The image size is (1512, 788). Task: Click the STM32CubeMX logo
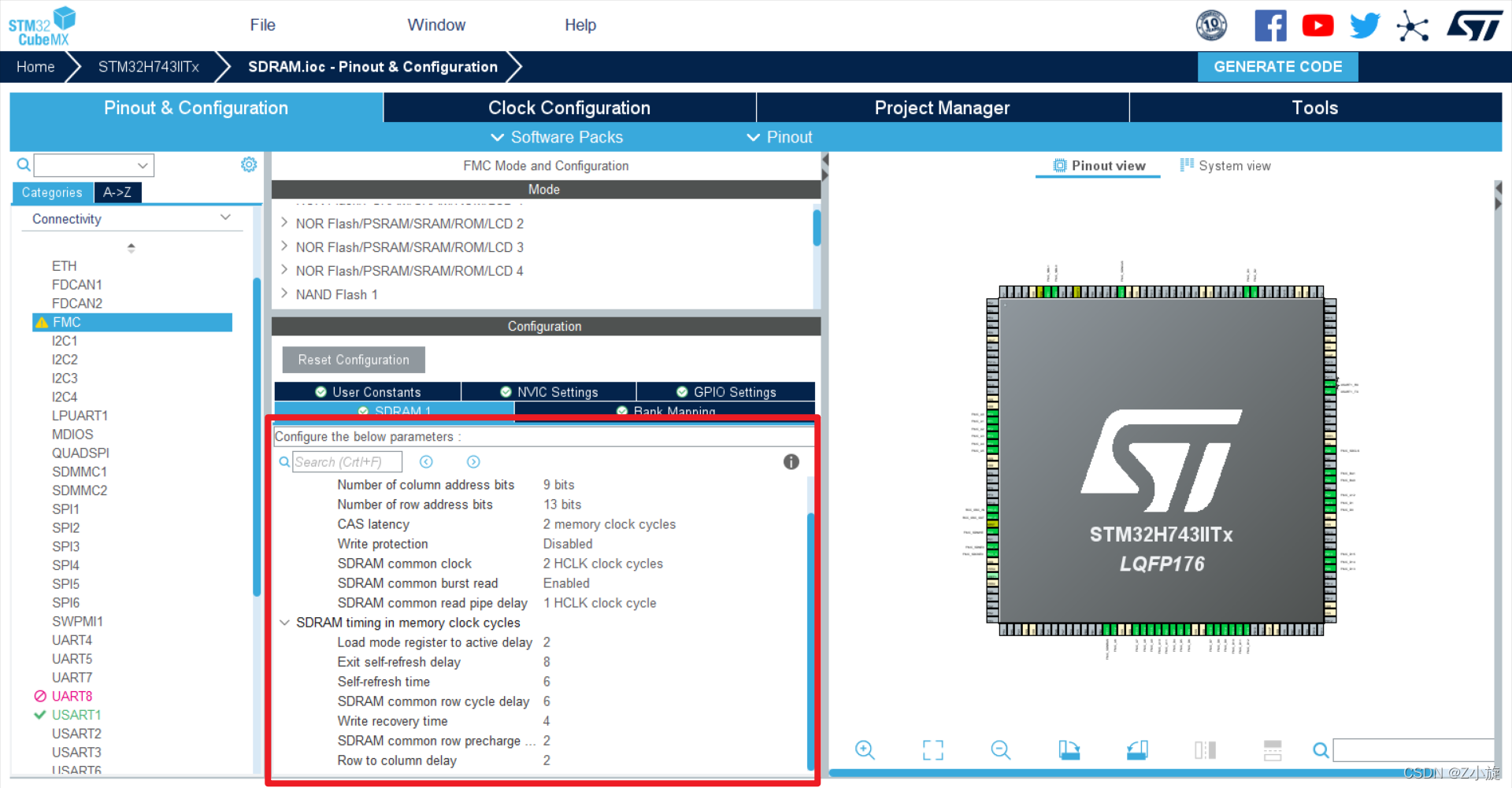42,26
